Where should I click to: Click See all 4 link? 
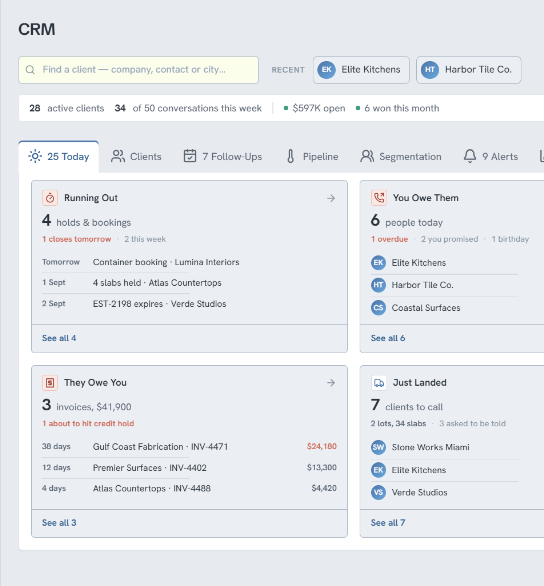(x=59, y=338)
